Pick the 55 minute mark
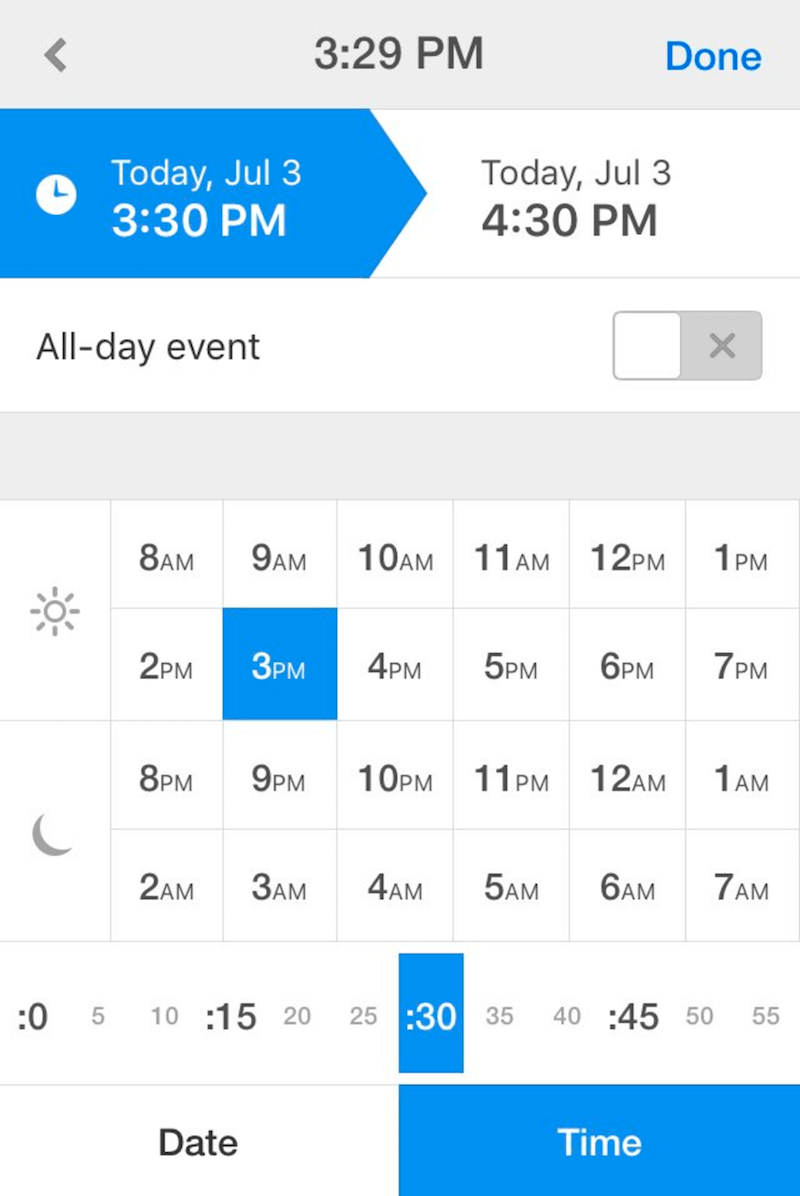Viewport: 800px width, 1196px height. click(766, 1016)
